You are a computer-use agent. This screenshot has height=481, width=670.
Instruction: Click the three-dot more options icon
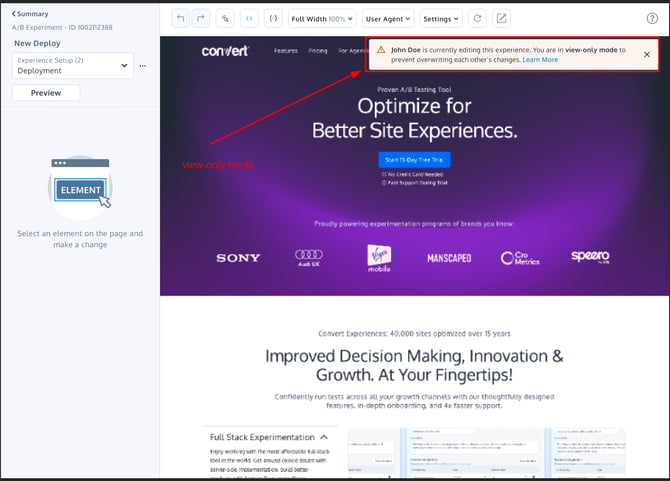coord(143,66)
